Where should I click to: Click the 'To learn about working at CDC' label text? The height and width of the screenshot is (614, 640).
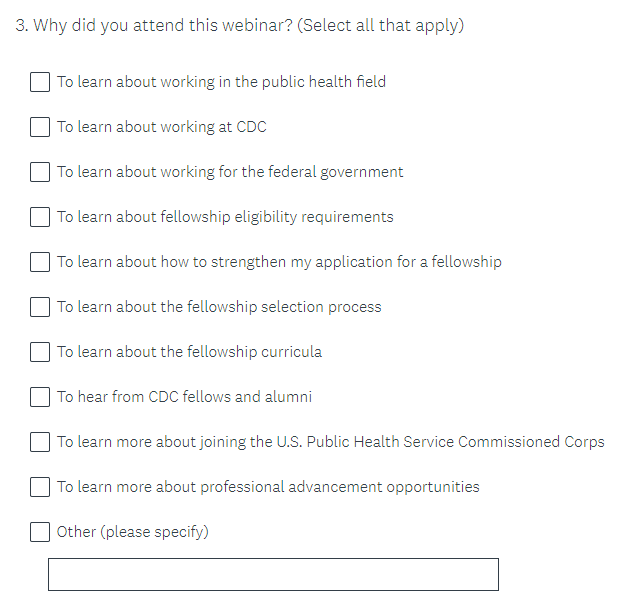pyautogui.click(x=161, y=127)
